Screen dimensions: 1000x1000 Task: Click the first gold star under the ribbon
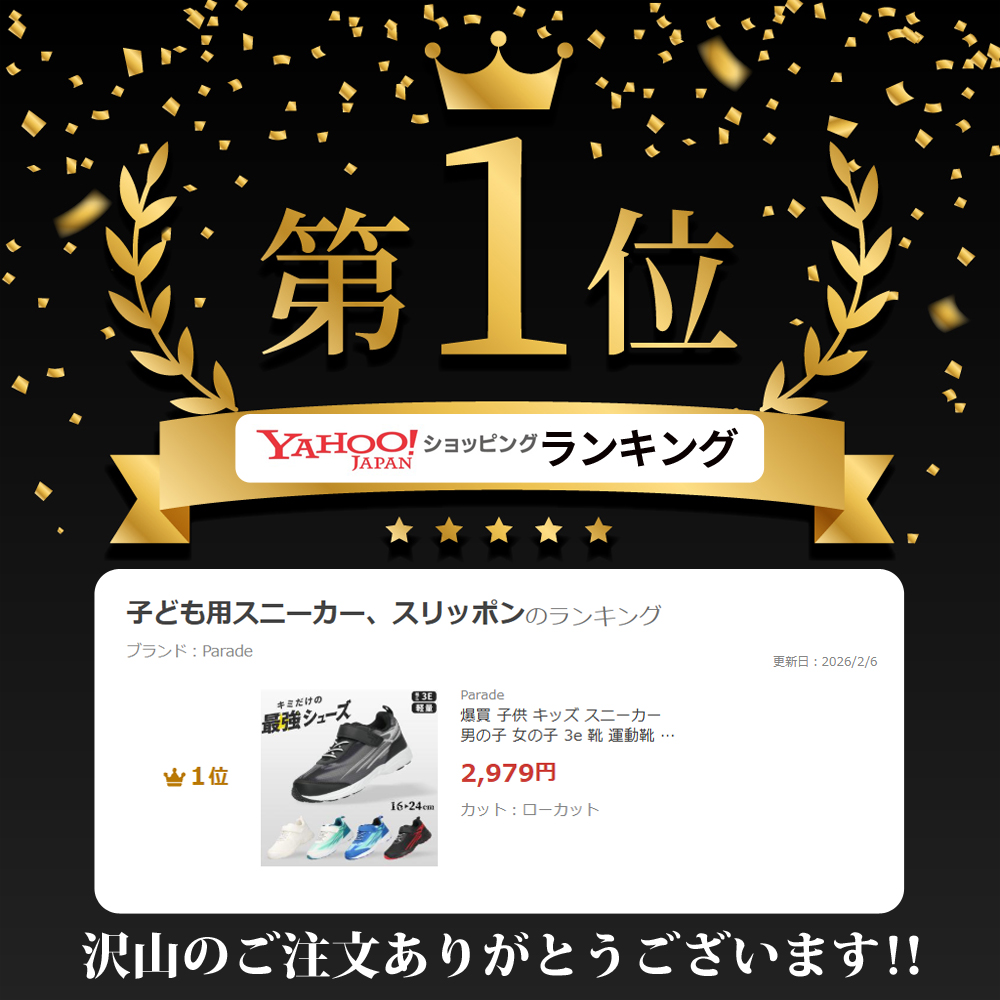399,531
